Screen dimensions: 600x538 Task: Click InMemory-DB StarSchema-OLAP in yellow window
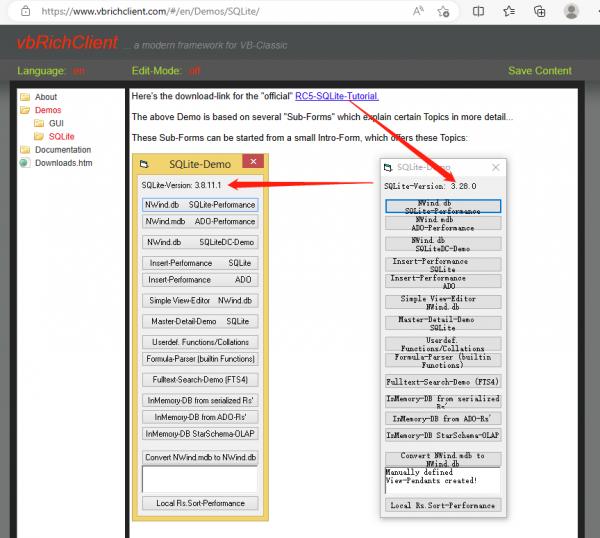(200, 434)
